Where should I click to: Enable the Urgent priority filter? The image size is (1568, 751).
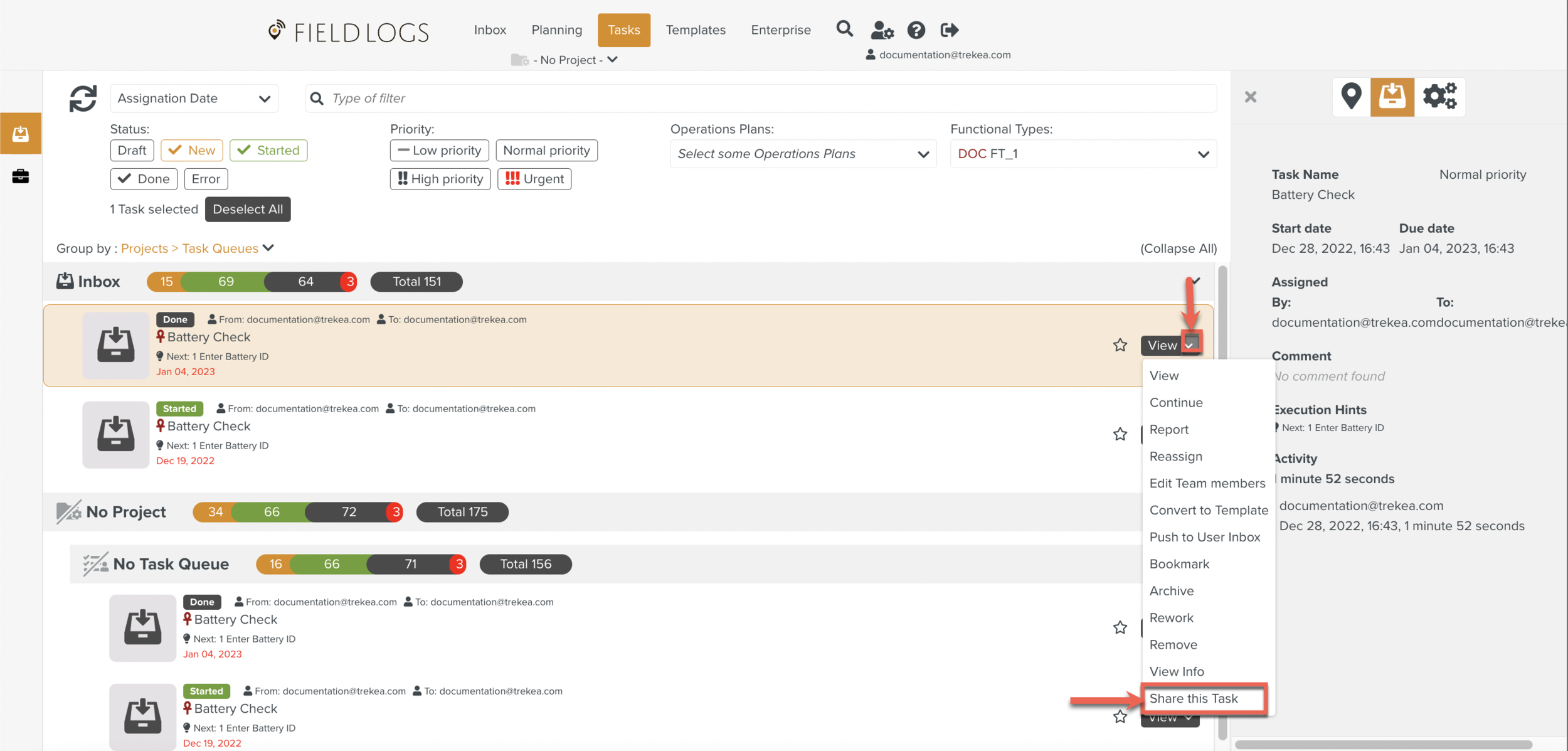coord(534,179)
